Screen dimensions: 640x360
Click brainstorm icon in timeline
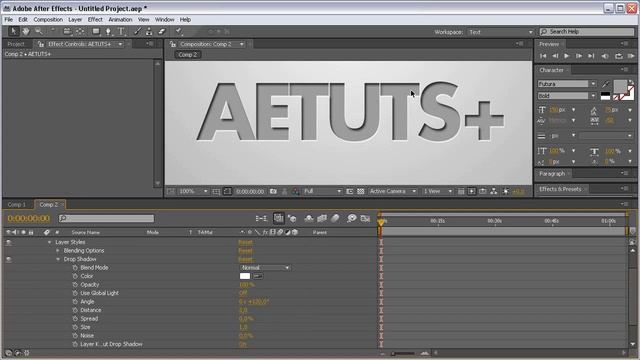[351, 219]
